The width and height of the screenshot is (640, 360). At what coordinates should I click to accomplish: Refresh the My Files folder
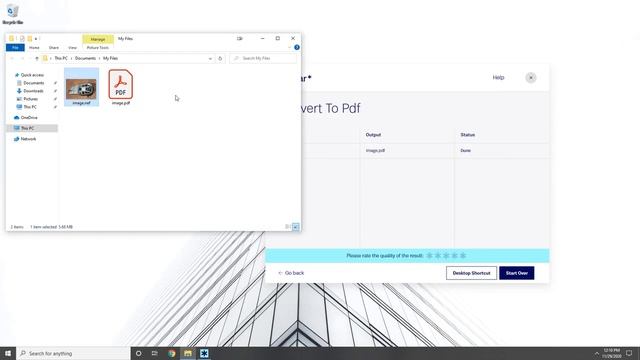click(220, 58)
